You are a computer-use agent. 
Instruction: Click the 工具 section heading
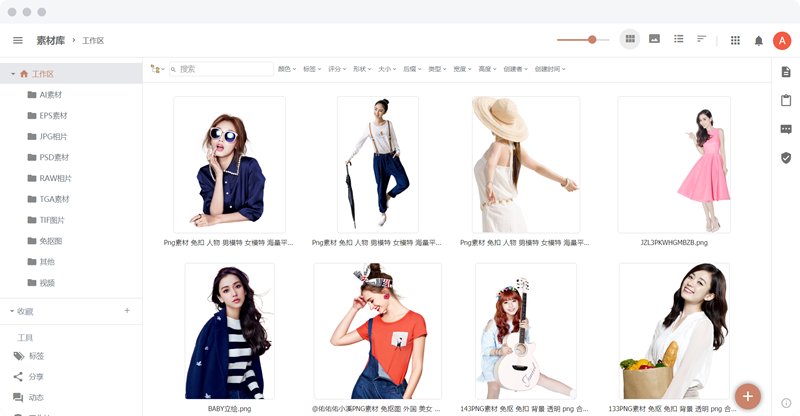pos(25,337)
